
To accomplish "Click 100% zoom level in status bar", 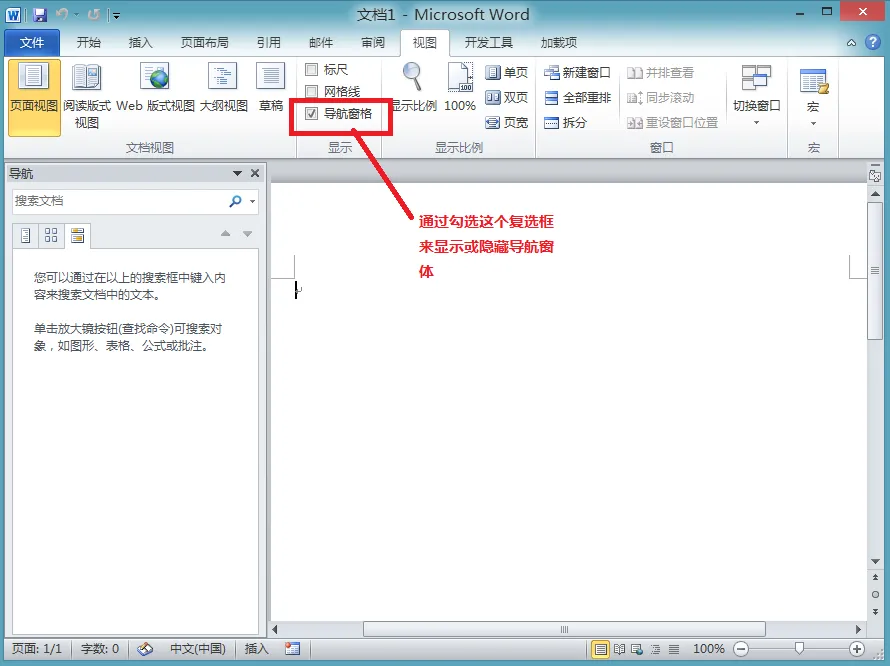I will (708, 648).
